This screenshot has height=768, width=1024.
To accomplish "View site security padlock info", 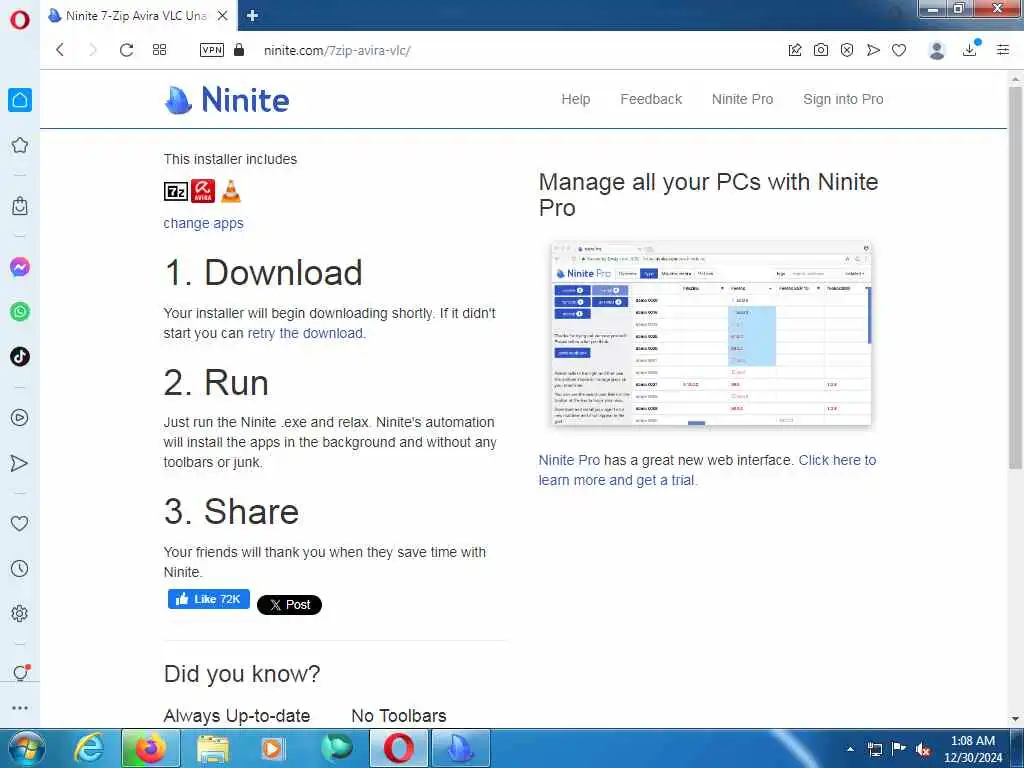I will 239,50.
